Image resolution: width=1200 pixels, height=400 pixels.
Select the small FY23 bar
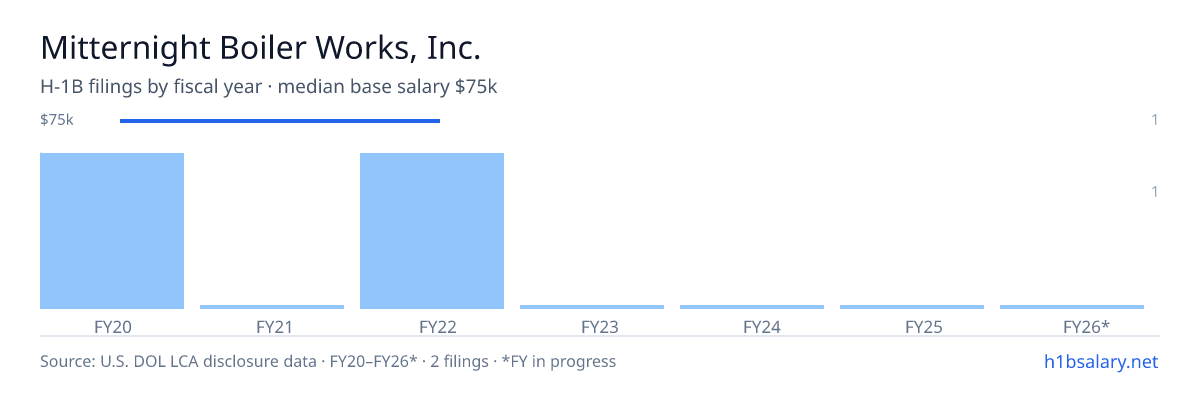592,307
